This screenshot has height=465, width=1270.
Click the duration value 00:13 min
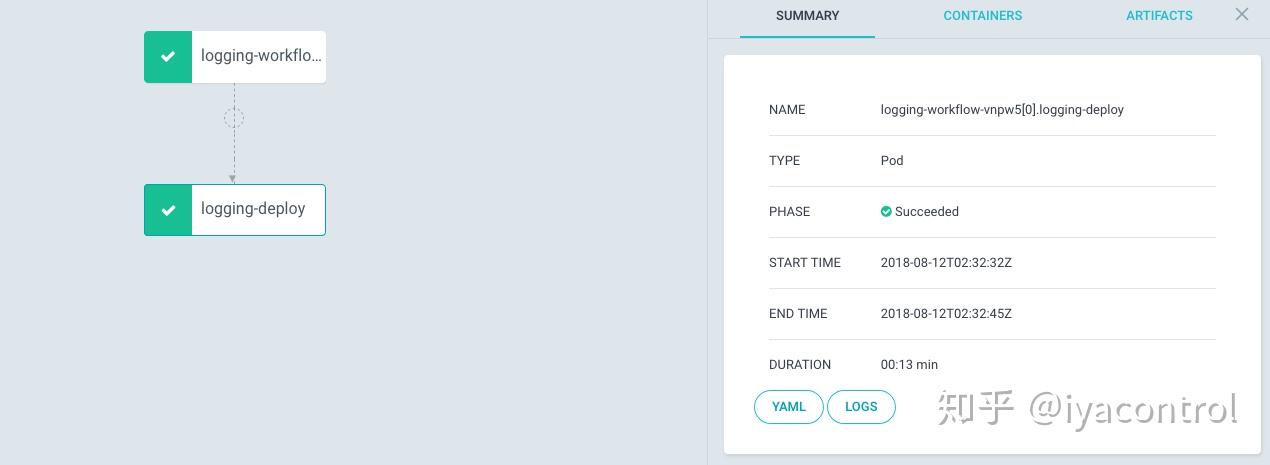(x=909, y=365)
